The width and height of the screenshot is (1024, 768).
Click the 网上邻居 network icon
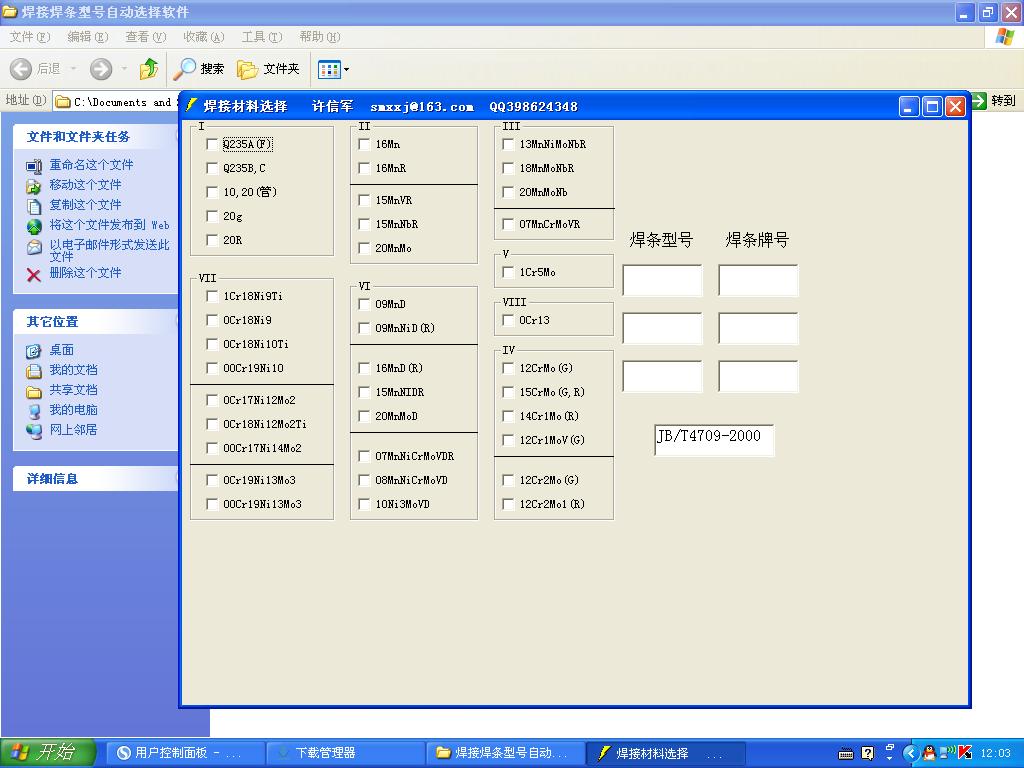tap(34, 431)
